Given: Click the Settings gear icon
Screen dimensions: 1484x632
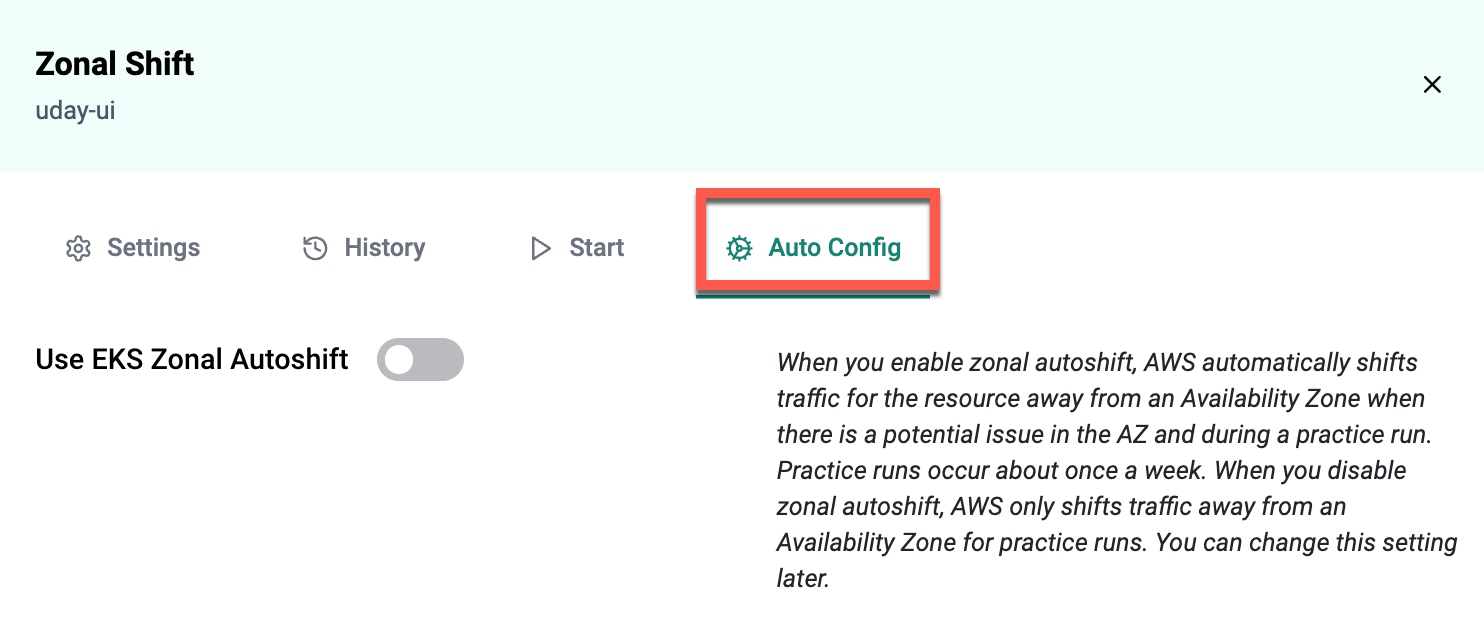Looking at the screenshot, I should click(x=78, y=248).
